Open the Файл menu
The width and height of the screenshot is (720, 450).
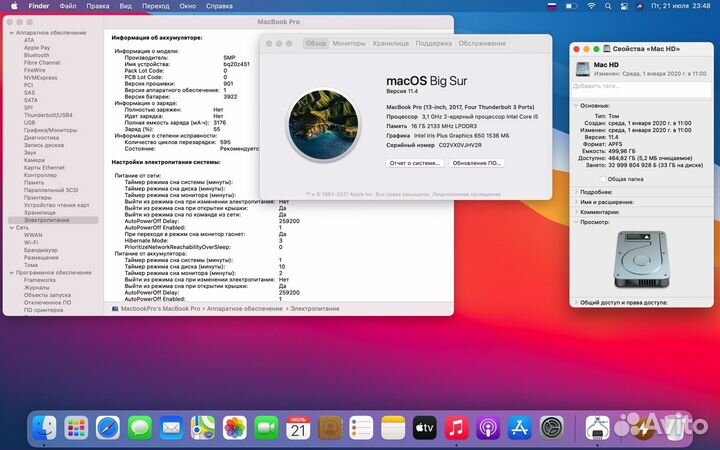pyautogui.click(x=68, y=6)
